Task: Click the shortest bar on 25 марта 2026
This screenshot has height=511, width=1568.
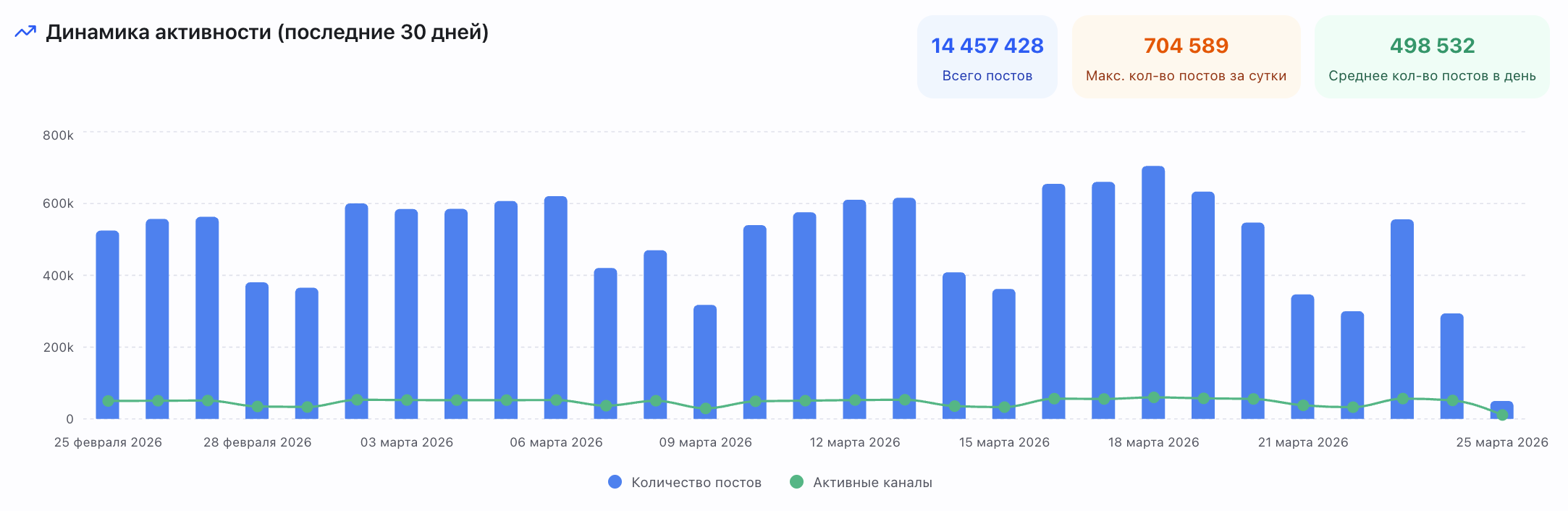Action: [1502, 407]
